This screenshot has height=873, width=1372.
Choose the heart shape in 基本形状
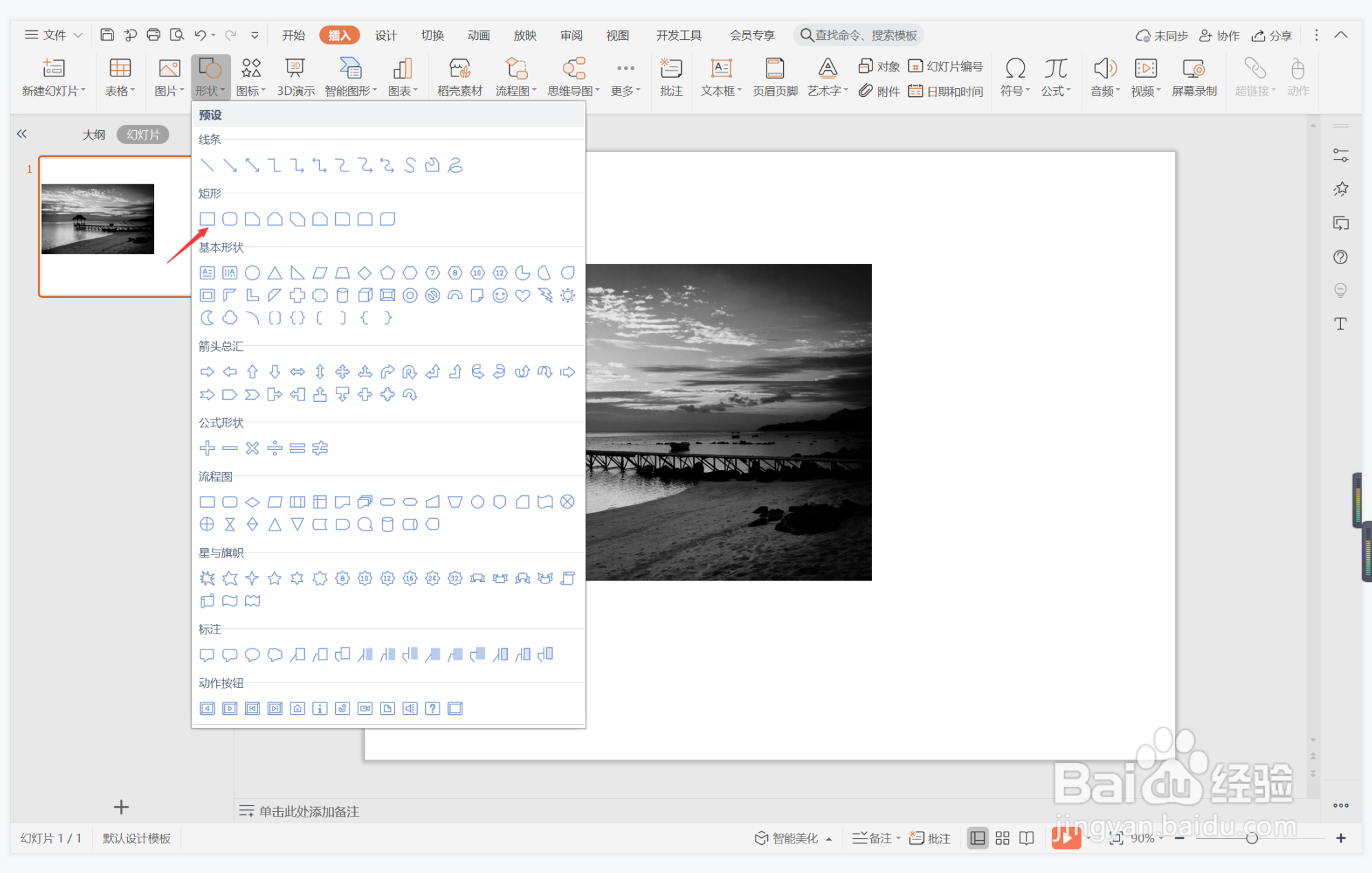523,295
